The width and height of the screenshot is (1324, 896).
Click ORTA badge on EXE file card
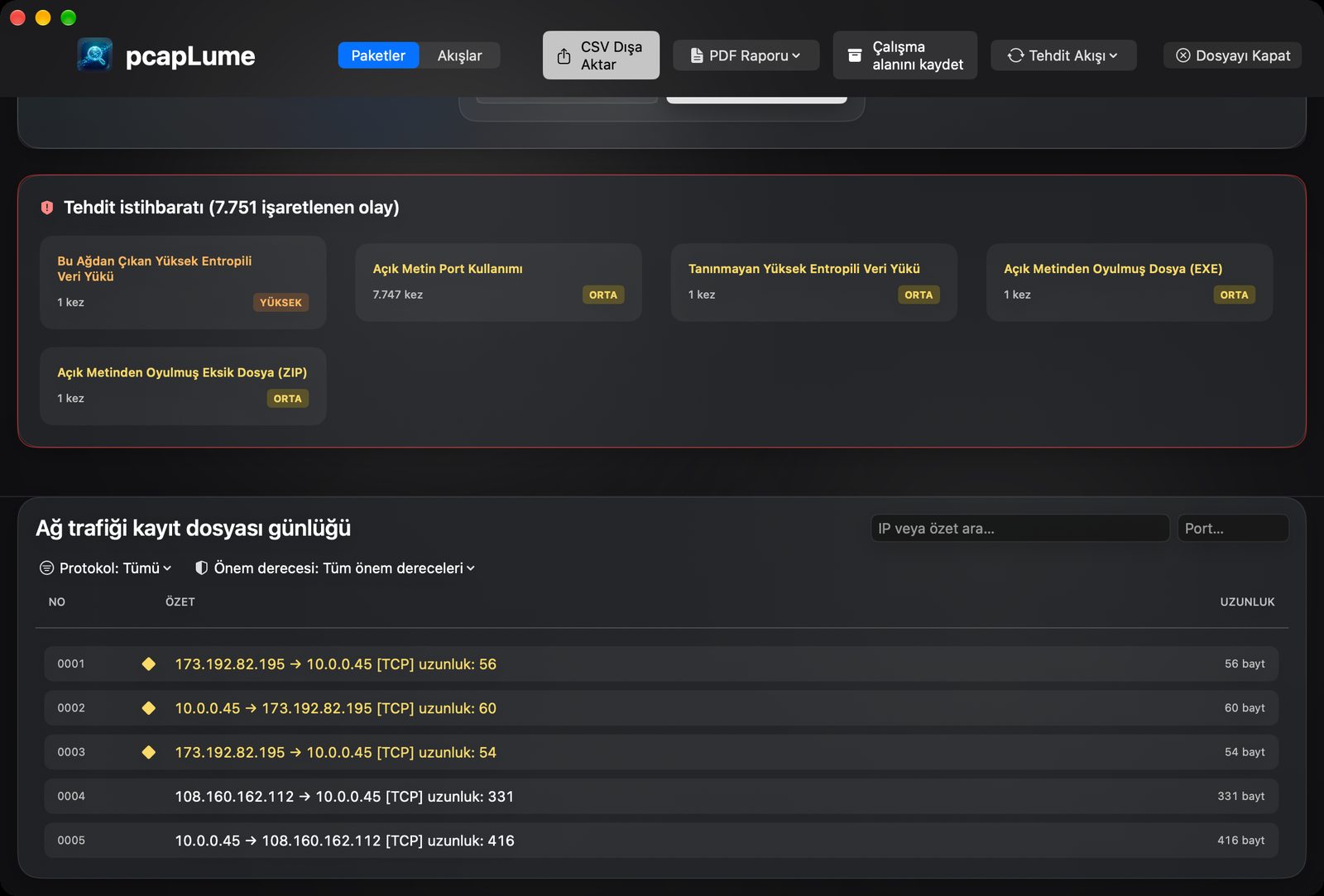[x=1234, y=295]
